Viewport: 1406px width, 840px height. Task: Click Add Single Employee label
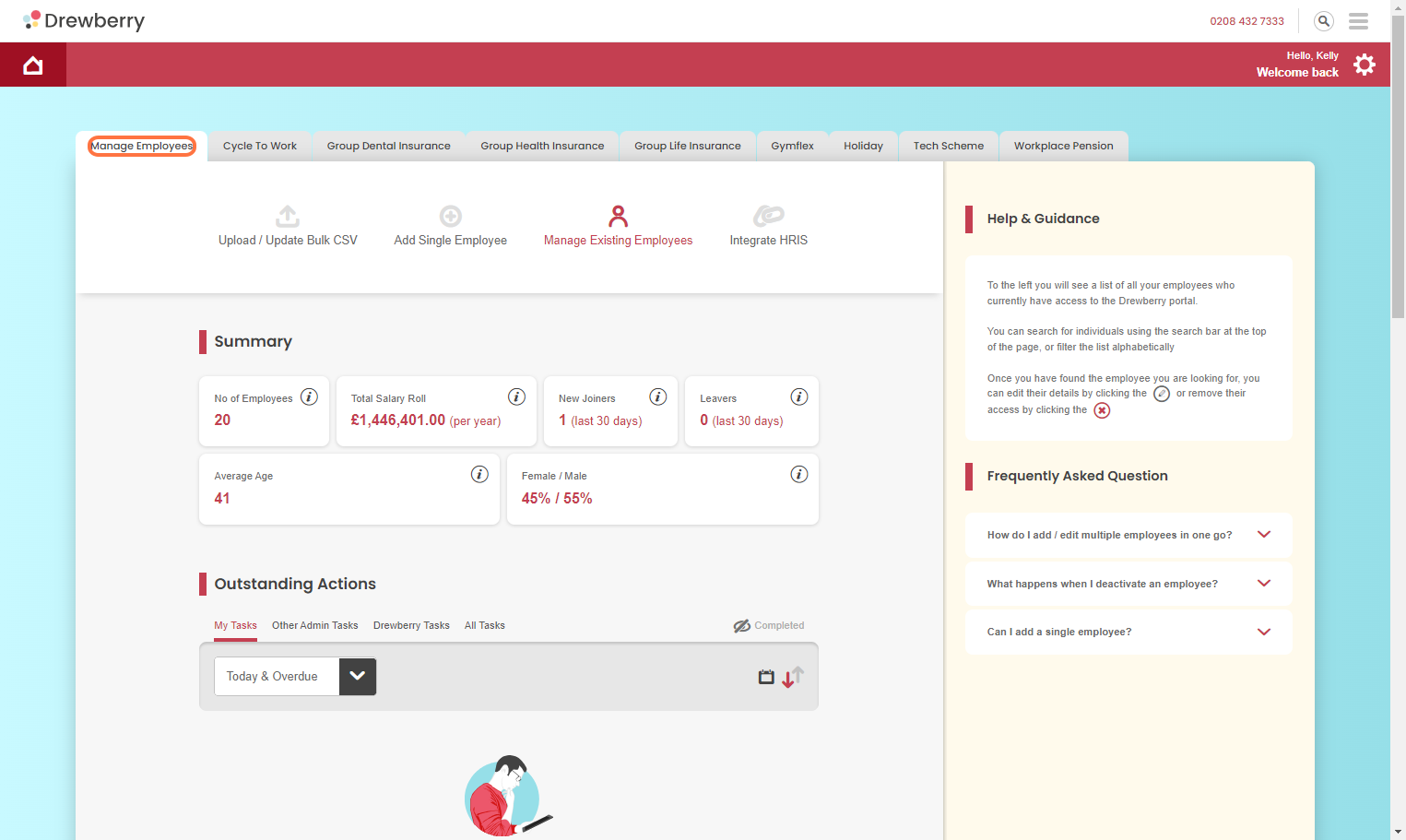pos(451,240)
